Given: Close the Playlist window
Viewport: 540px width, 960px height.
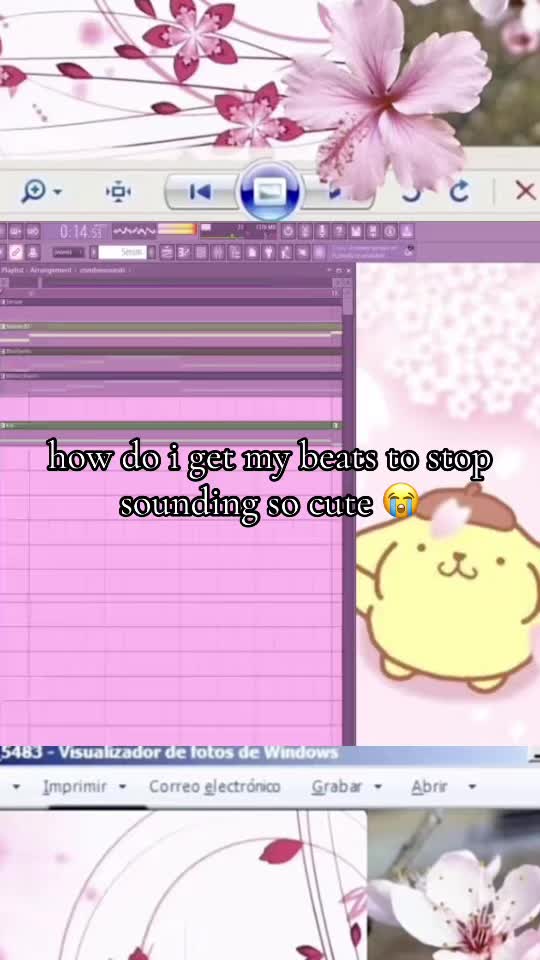Looking at the screenshot, I should click(x=349, y=270).
